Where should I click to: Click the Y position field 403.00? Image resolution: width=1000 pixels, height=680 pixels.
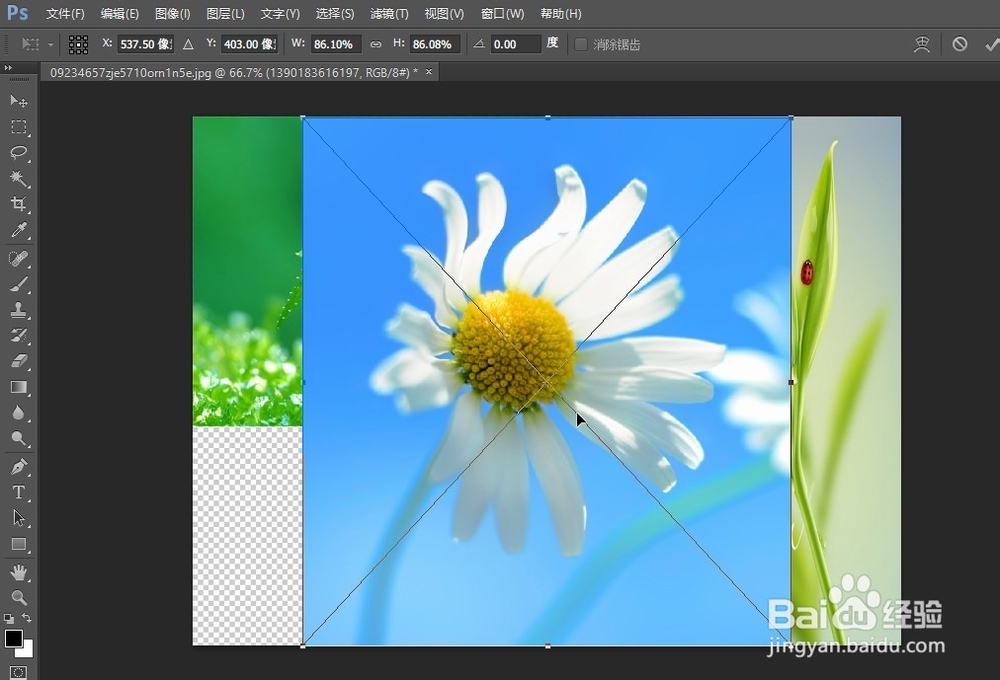point(249,44)
